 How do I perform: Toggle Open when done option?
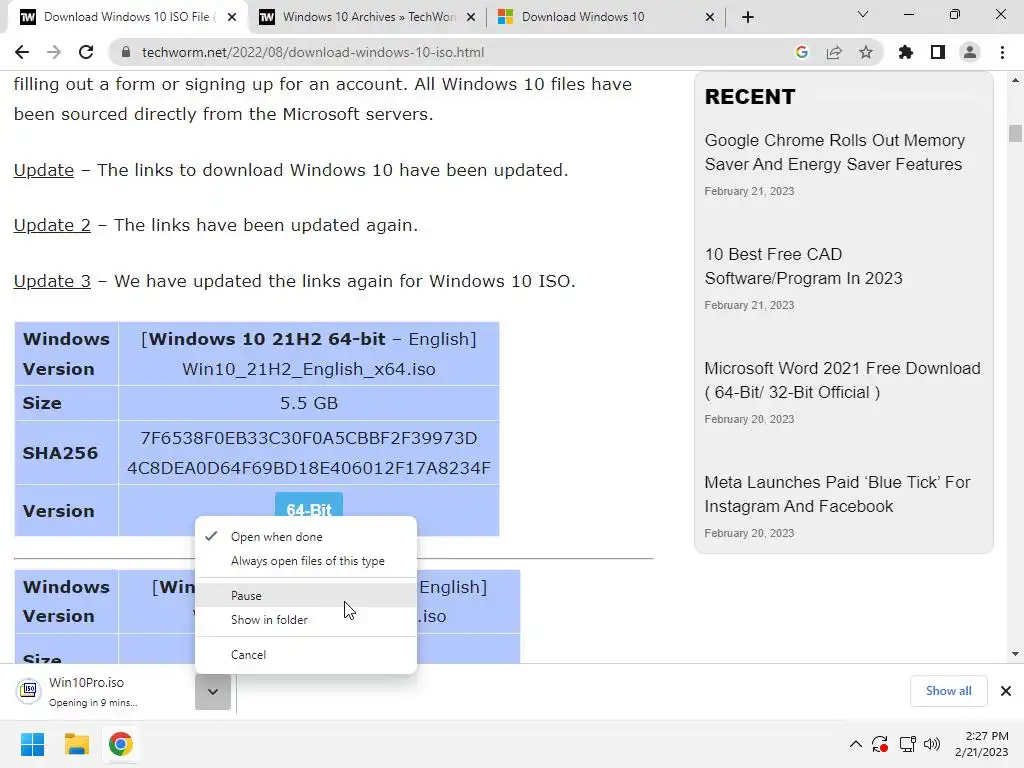(306, 537)
